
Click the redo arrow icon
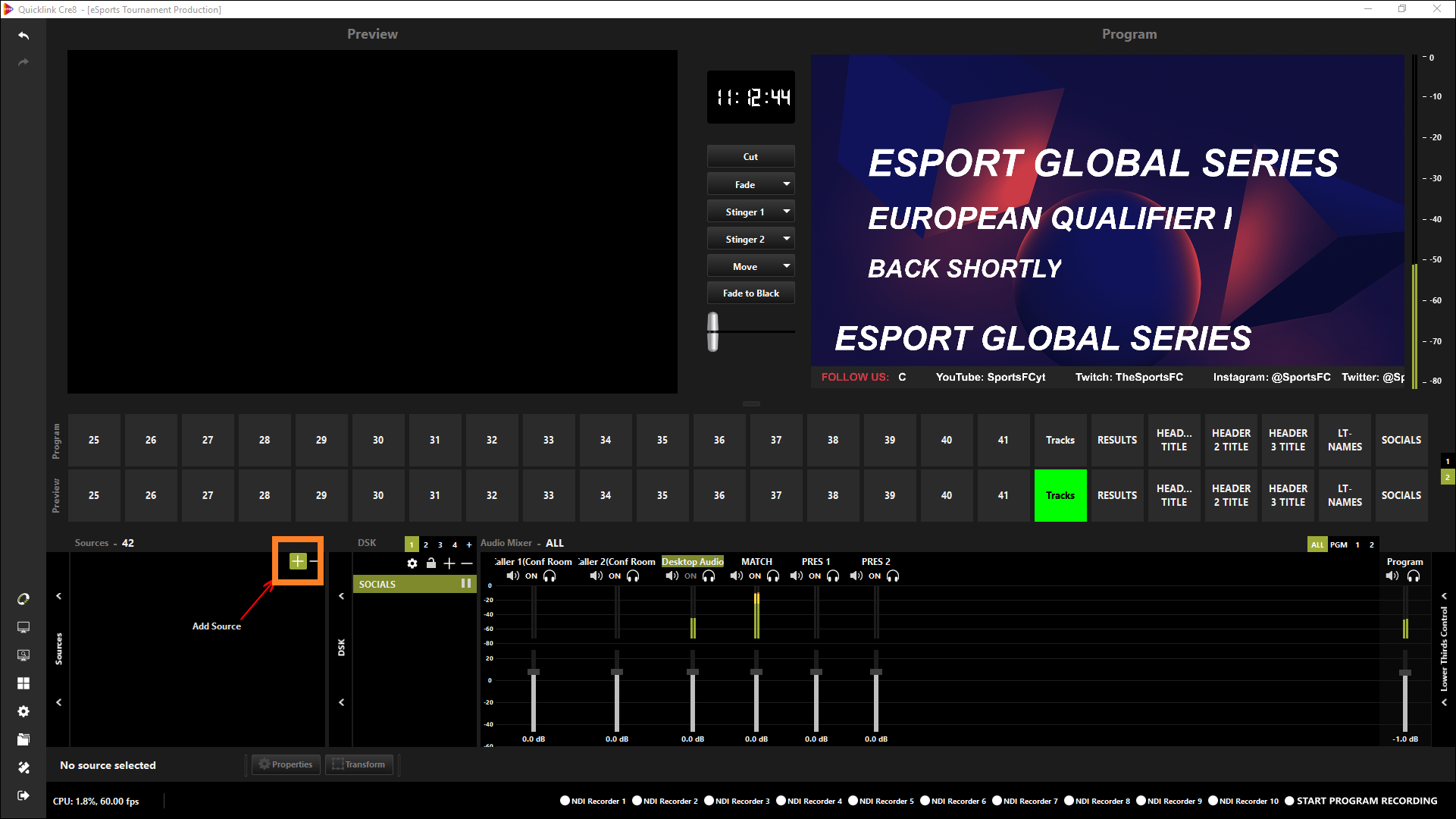click(23, 62)
